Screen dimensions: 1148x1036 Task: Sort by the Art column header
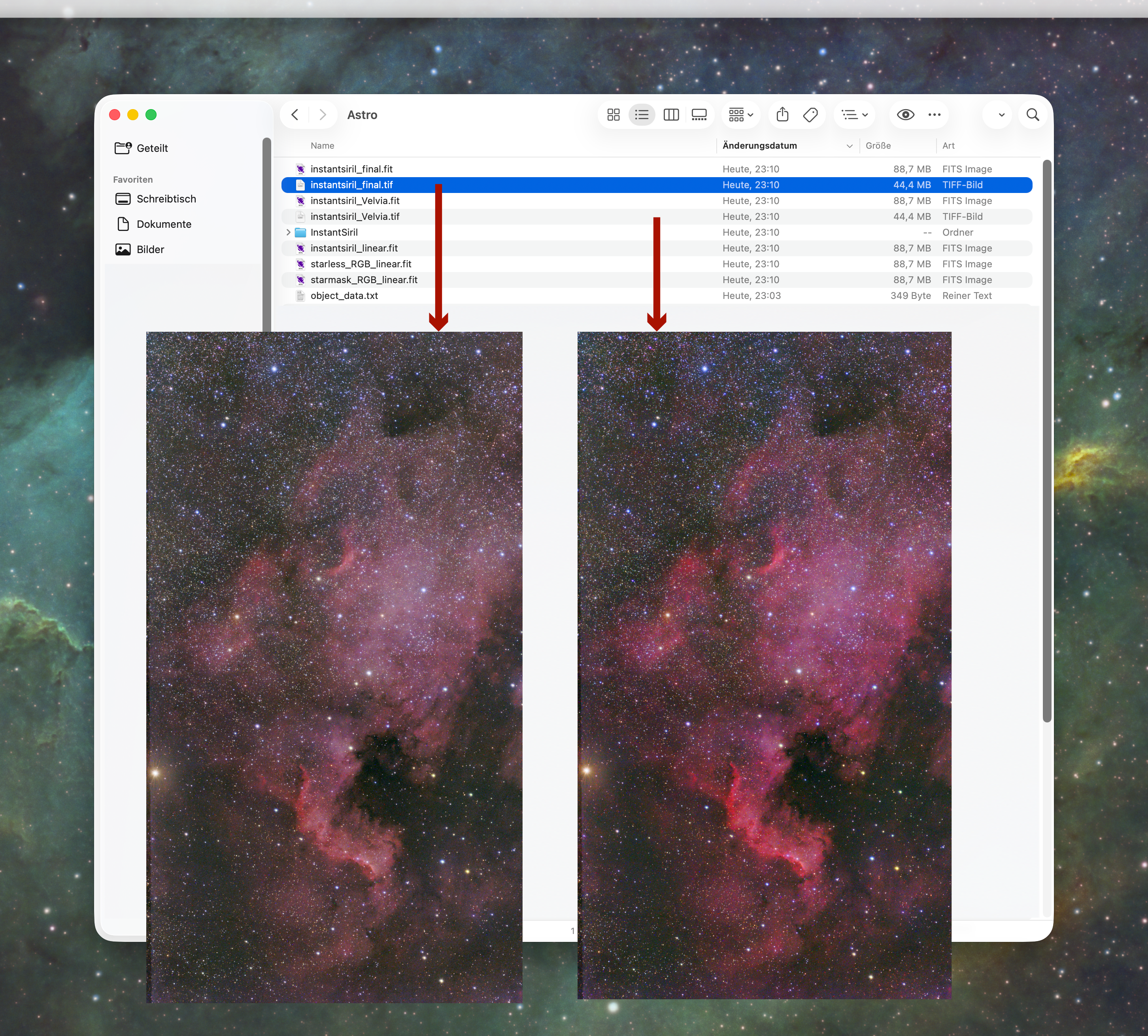click(948, 146)
